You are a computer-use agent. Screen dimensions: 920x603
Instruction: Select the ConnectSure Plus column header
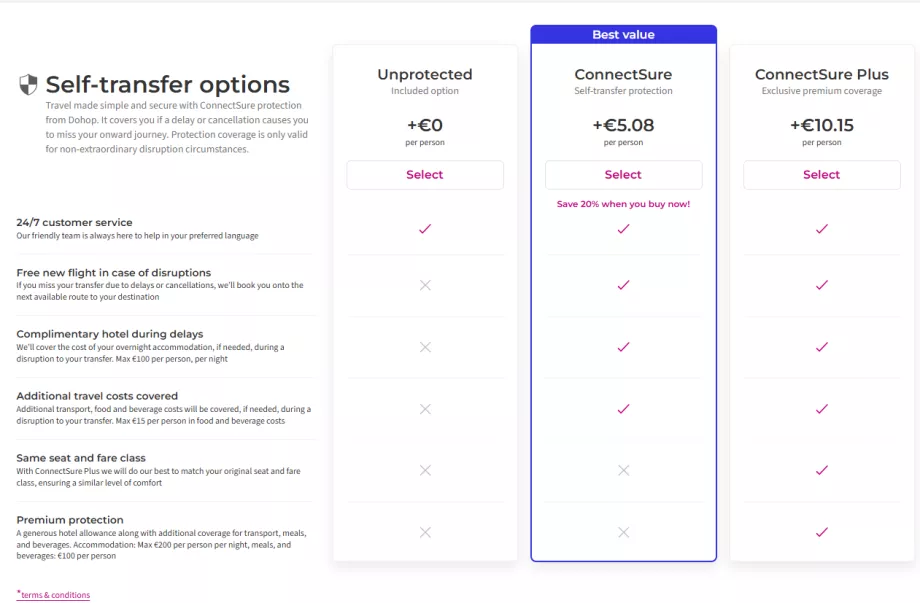821,74
